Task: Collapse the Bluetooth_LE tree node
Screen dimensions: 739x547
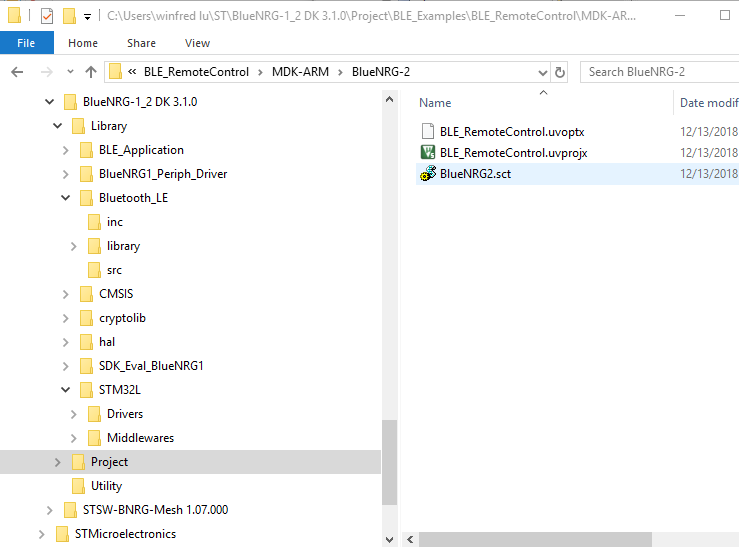Action: point(66,197)
